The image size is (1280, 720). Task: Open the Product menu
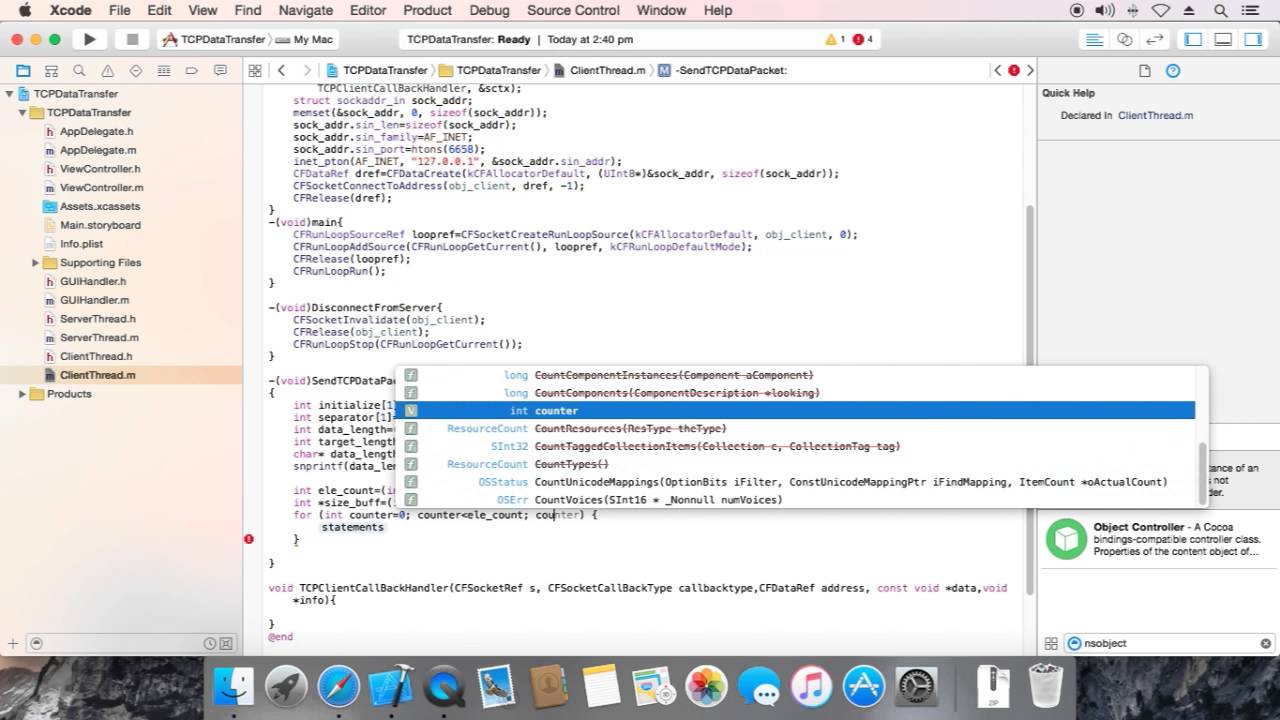click(428, 10)
